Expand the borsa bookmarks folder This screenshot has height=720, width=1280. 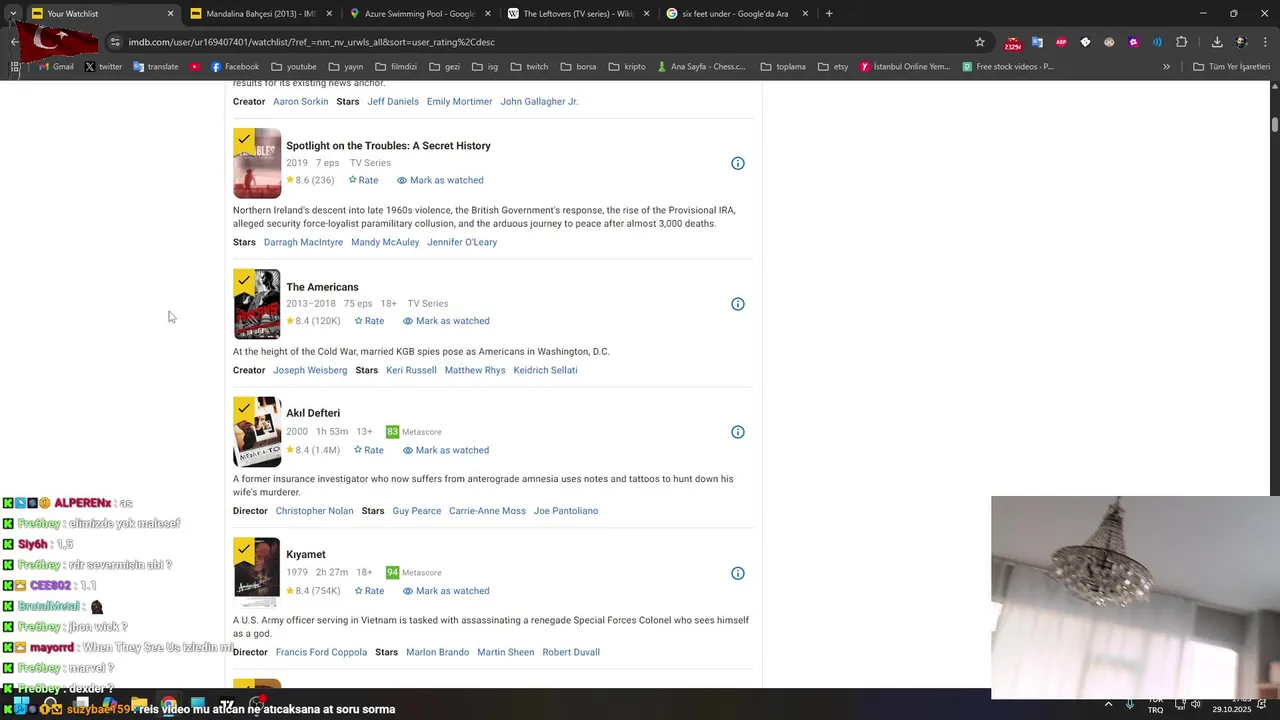click(579, 67)
